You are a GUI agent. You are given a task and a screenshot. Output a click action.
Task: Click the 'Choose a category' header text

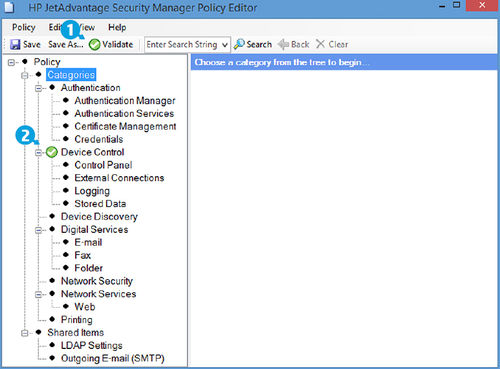[282, 62]
